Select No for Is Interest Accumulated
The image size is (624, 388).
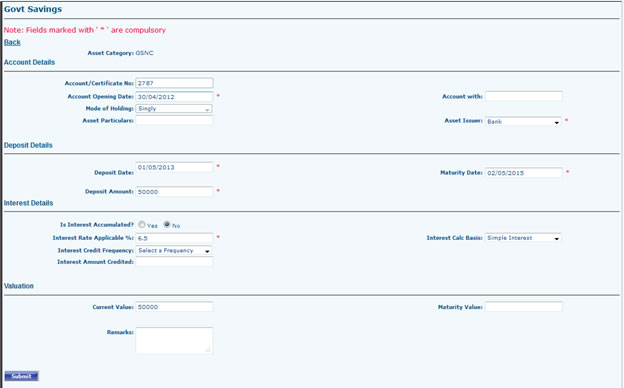(167, 224)
